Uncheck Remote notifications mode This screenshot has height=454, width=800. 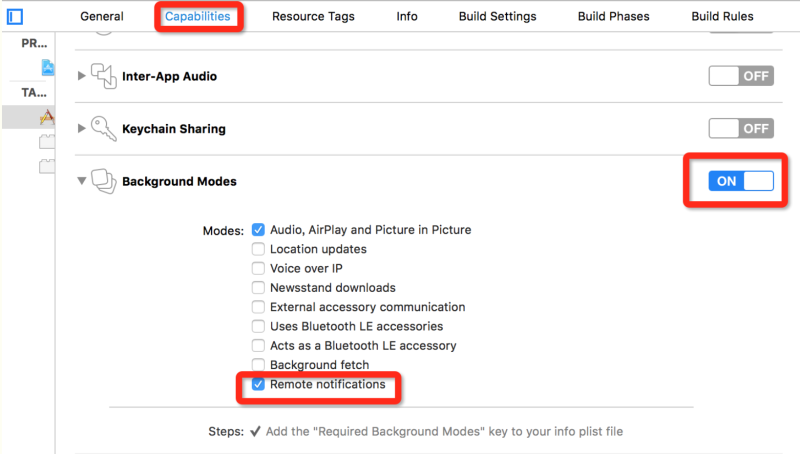point(259,385)
